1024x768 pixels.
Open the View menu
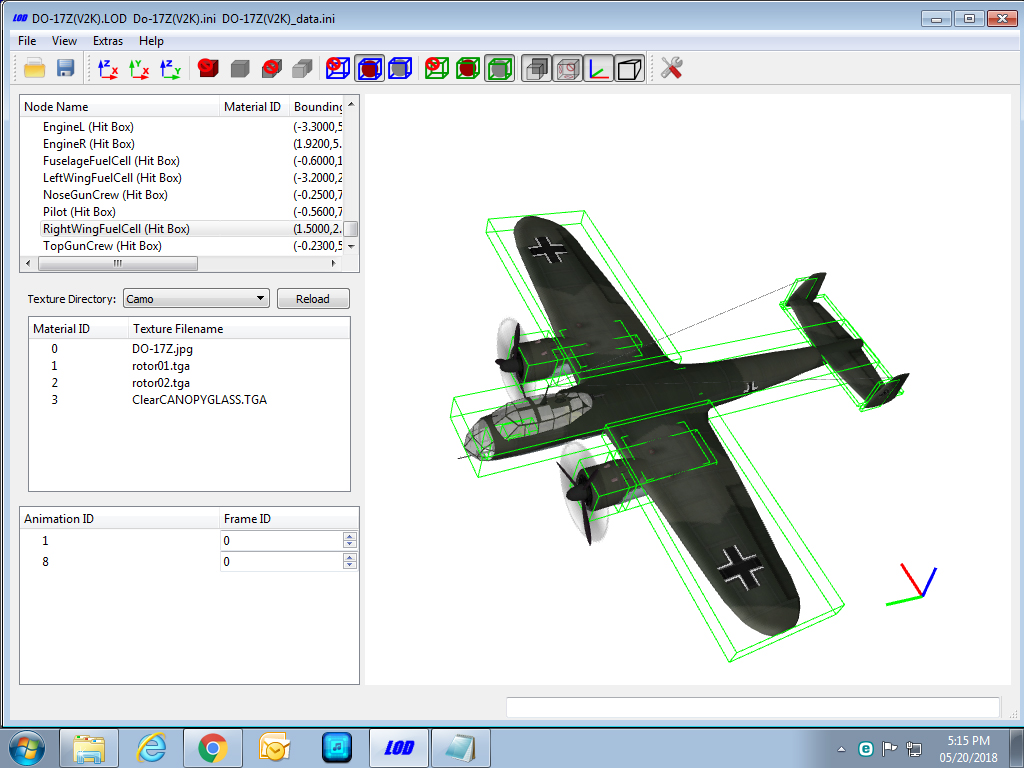[64, 40]
